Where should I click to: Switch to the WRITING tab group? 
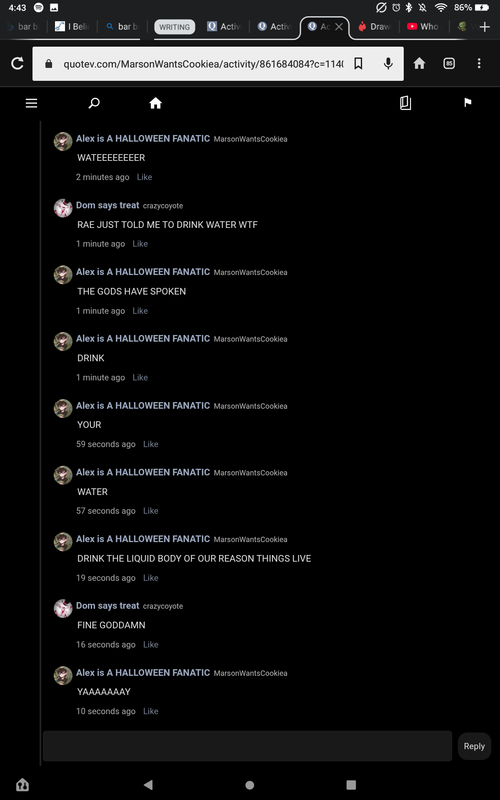(x=174, y=27)
